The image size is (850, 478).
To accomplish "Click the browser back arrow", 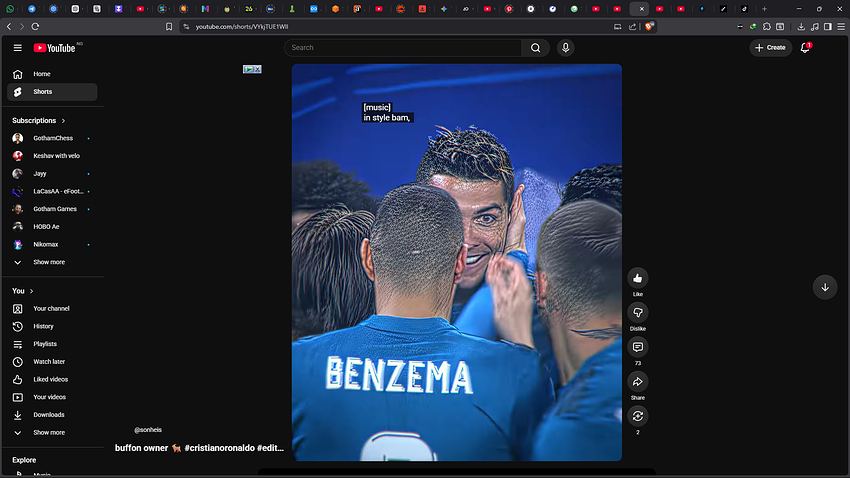I will tap(9, 27).
